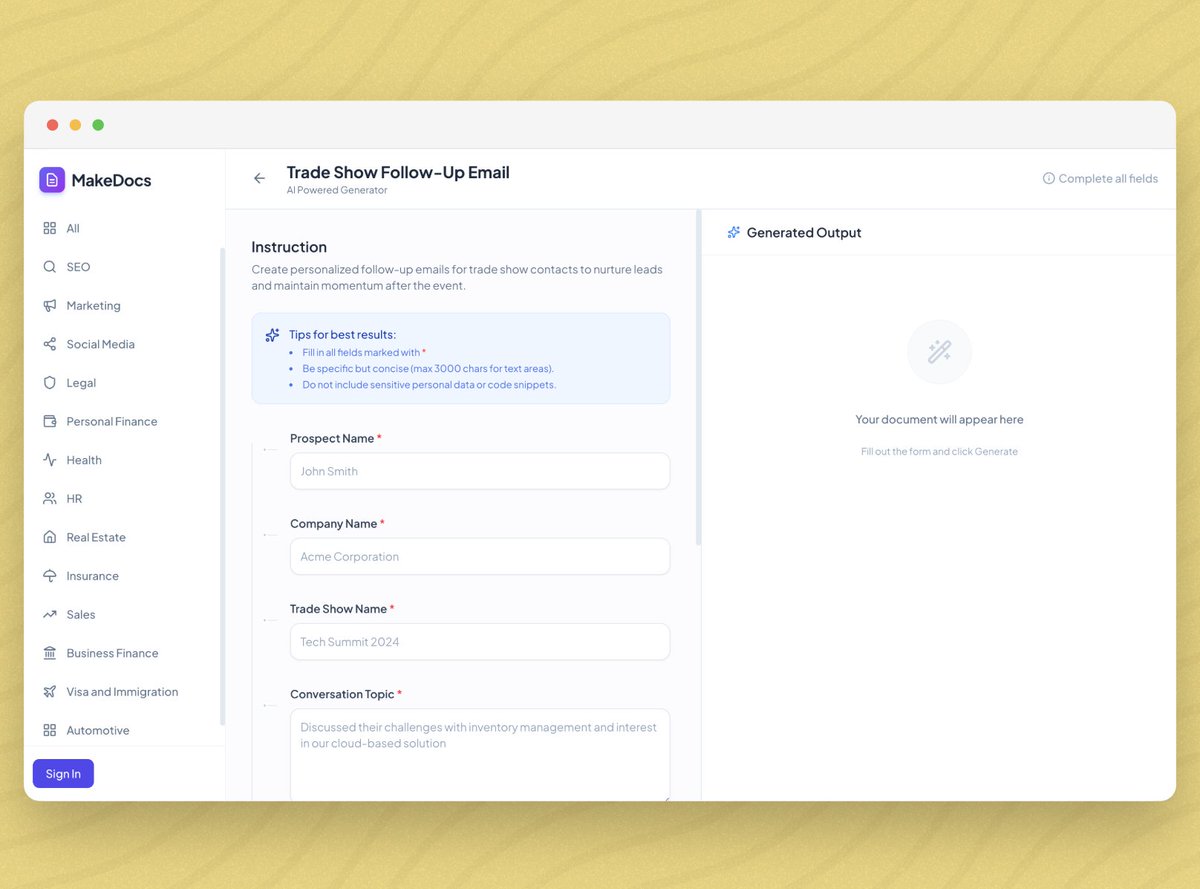Click the Real Estate building icon
The height and width of the screenshot is (889, 1200).
point(50,537)
